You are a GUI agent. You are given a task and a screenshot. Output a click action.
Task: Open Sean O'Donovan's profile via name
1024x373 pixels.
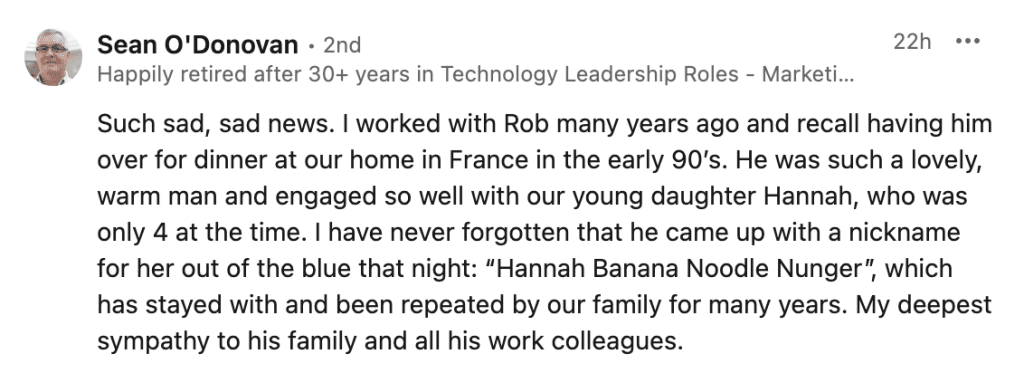click(198, 44)
